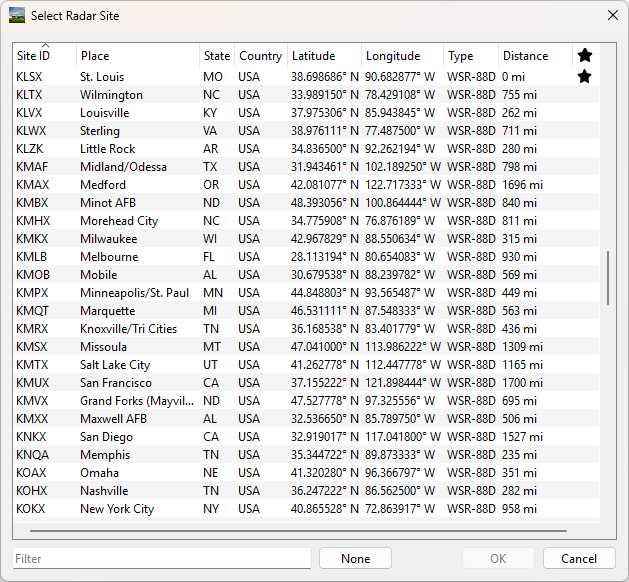Select the Minneapolis/St. Paul entry
The height and width of the screenshot is (582, 629).
point(306,293)
